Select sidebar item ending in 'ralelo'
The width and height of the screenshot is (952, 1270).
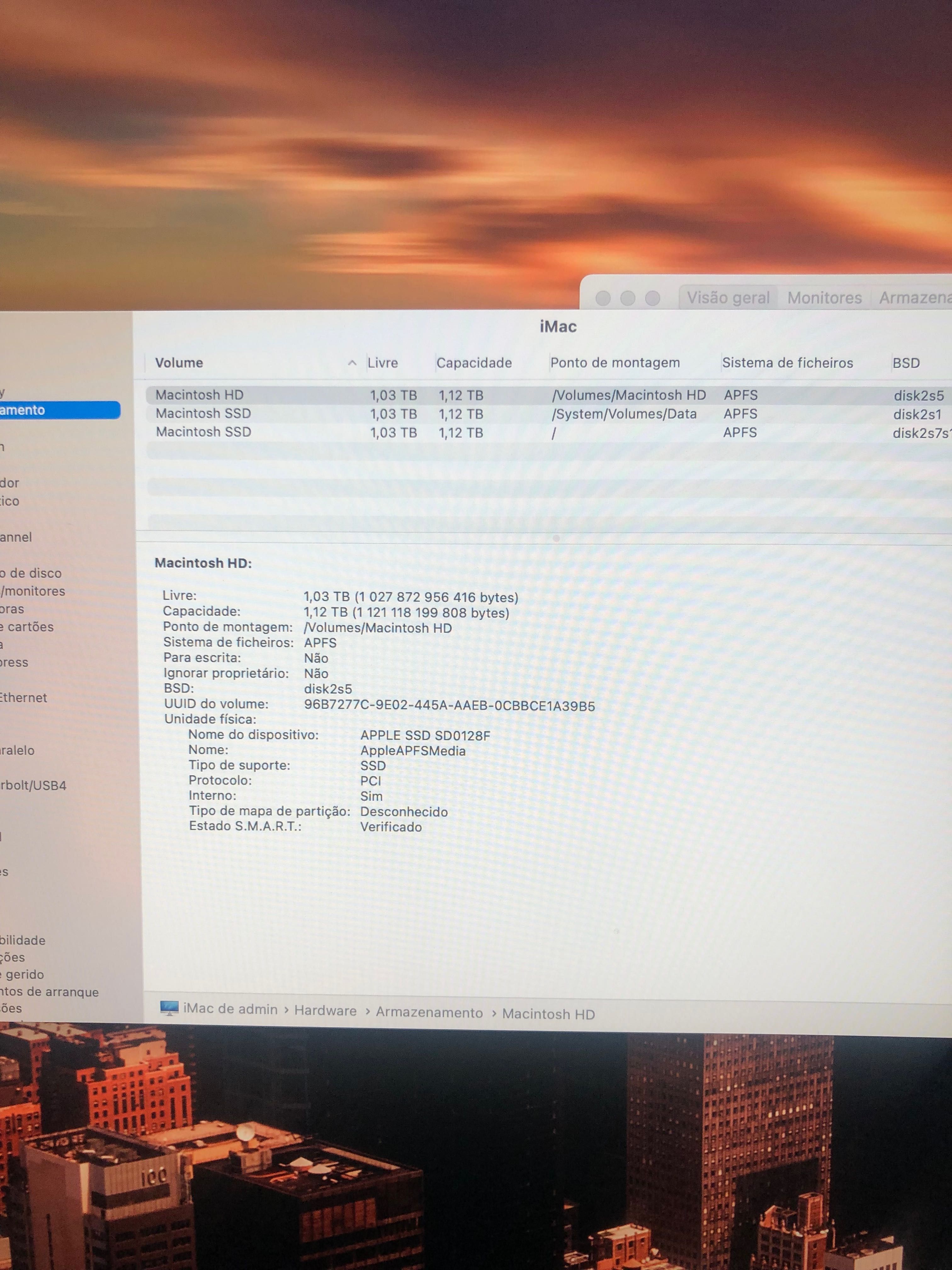(x=17, y=750)
